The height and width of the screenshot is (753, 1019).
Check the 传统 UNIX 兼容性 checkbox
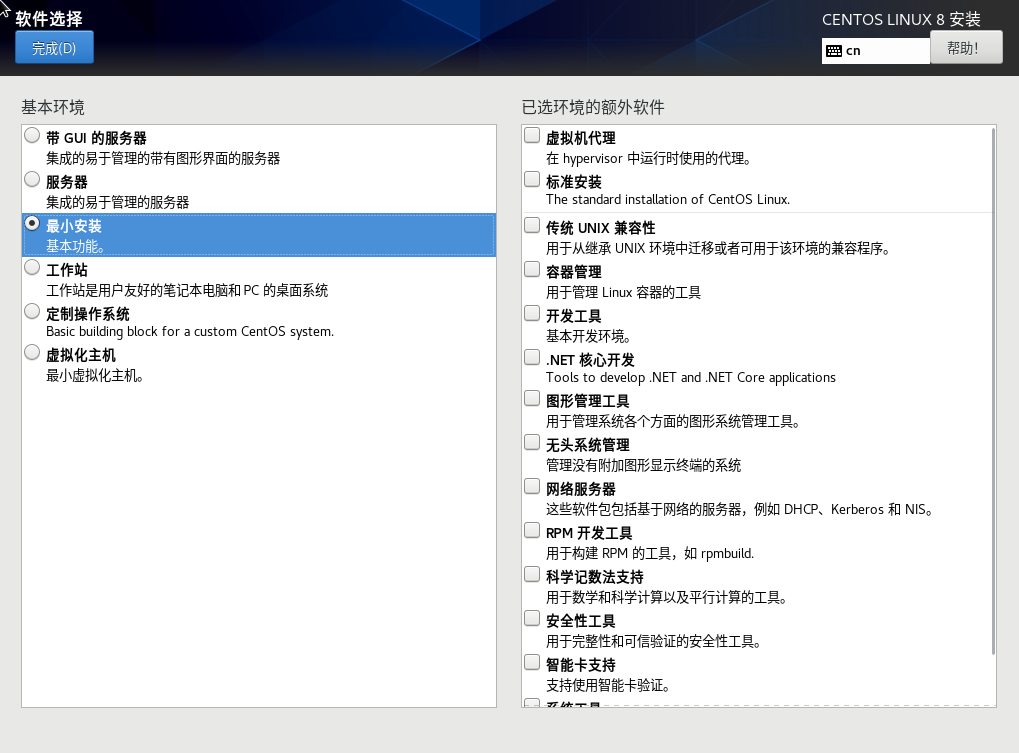532,225
